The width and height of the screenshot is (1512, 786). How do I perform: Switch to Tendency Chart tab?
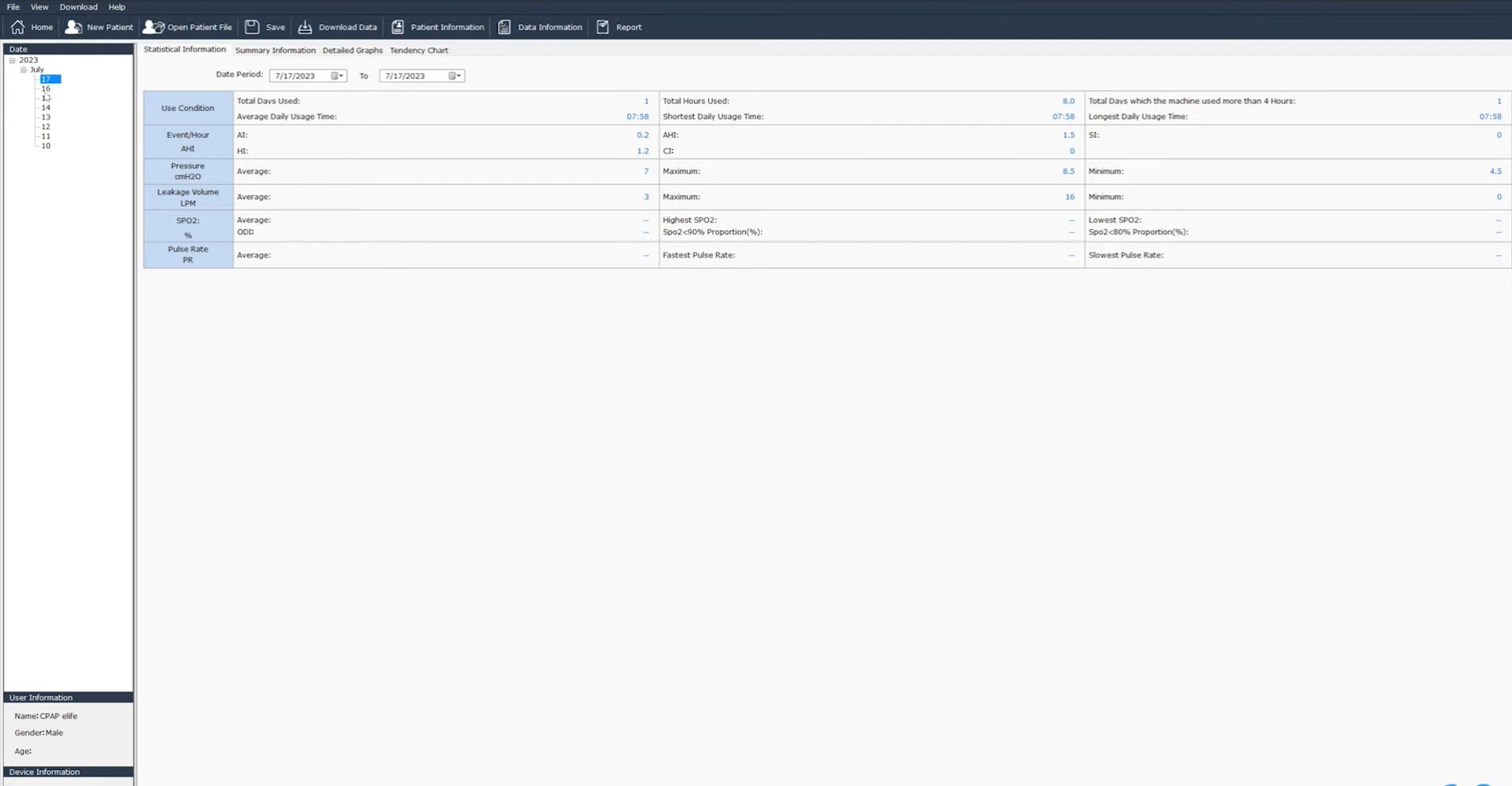coord(419,50)
